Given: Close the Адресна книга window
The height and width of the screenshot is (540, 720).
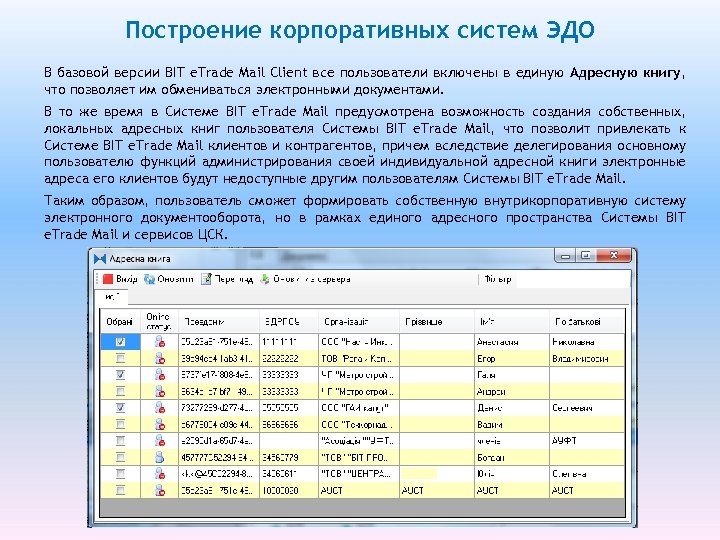Looking at the screenshot, I should coord(614,255).
